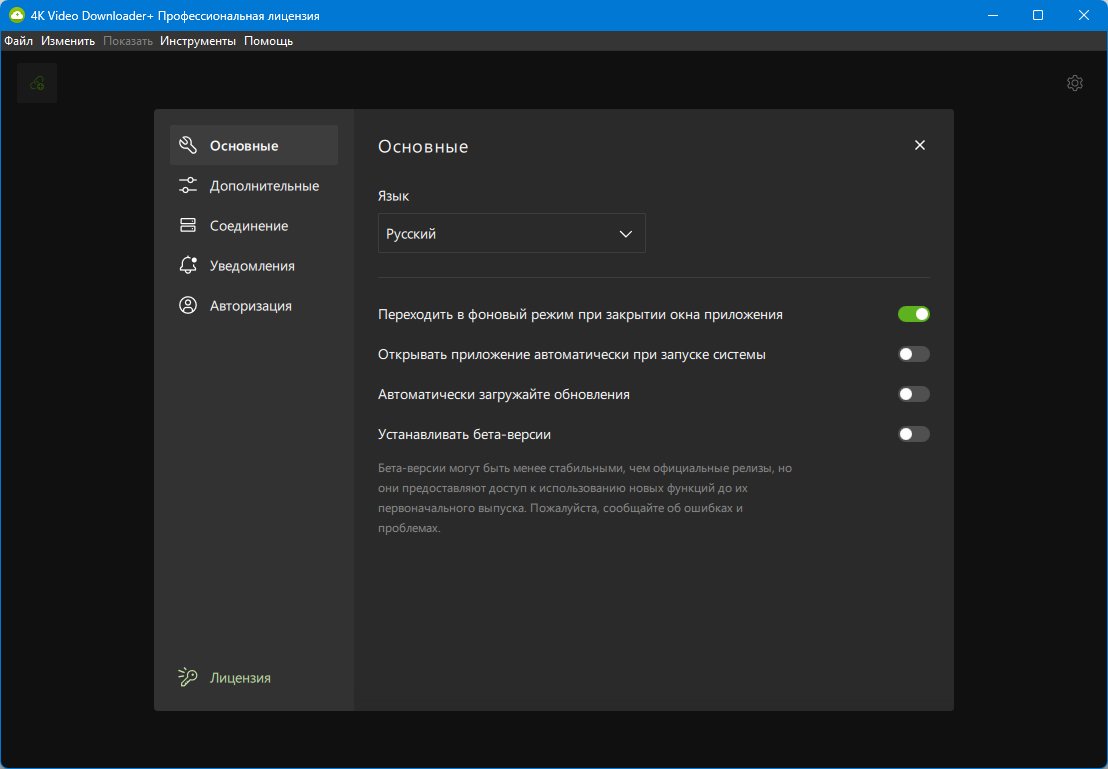Open the Показать menu
Image resolution: width=1108 pixels, height=769 pixels.
[128, 41]
